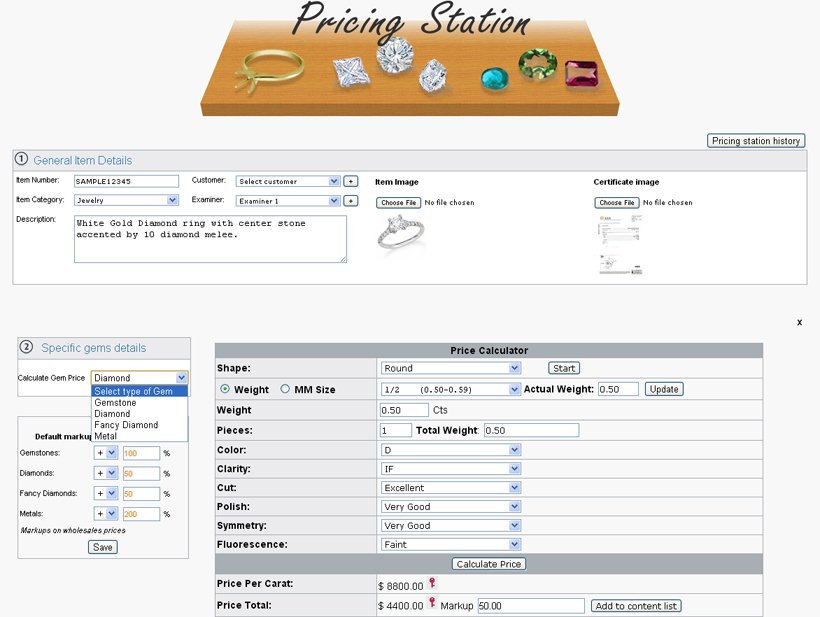Close the panel with the x icon
Image resolution: width=820 pixels, height=617 pixels.
coord(799,323)
